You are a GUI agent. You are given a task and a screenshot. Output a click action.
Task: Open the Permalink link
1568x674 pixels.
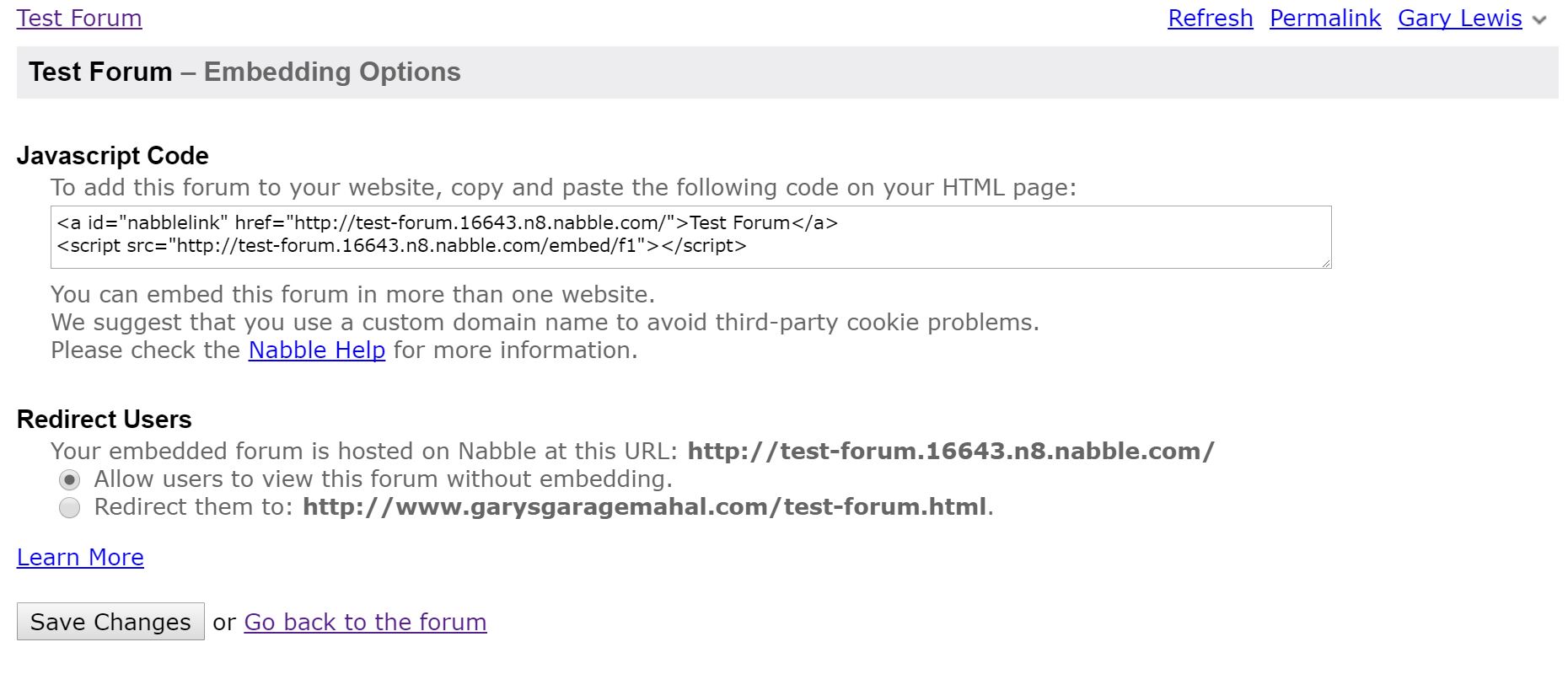(x=1324, y=19)
